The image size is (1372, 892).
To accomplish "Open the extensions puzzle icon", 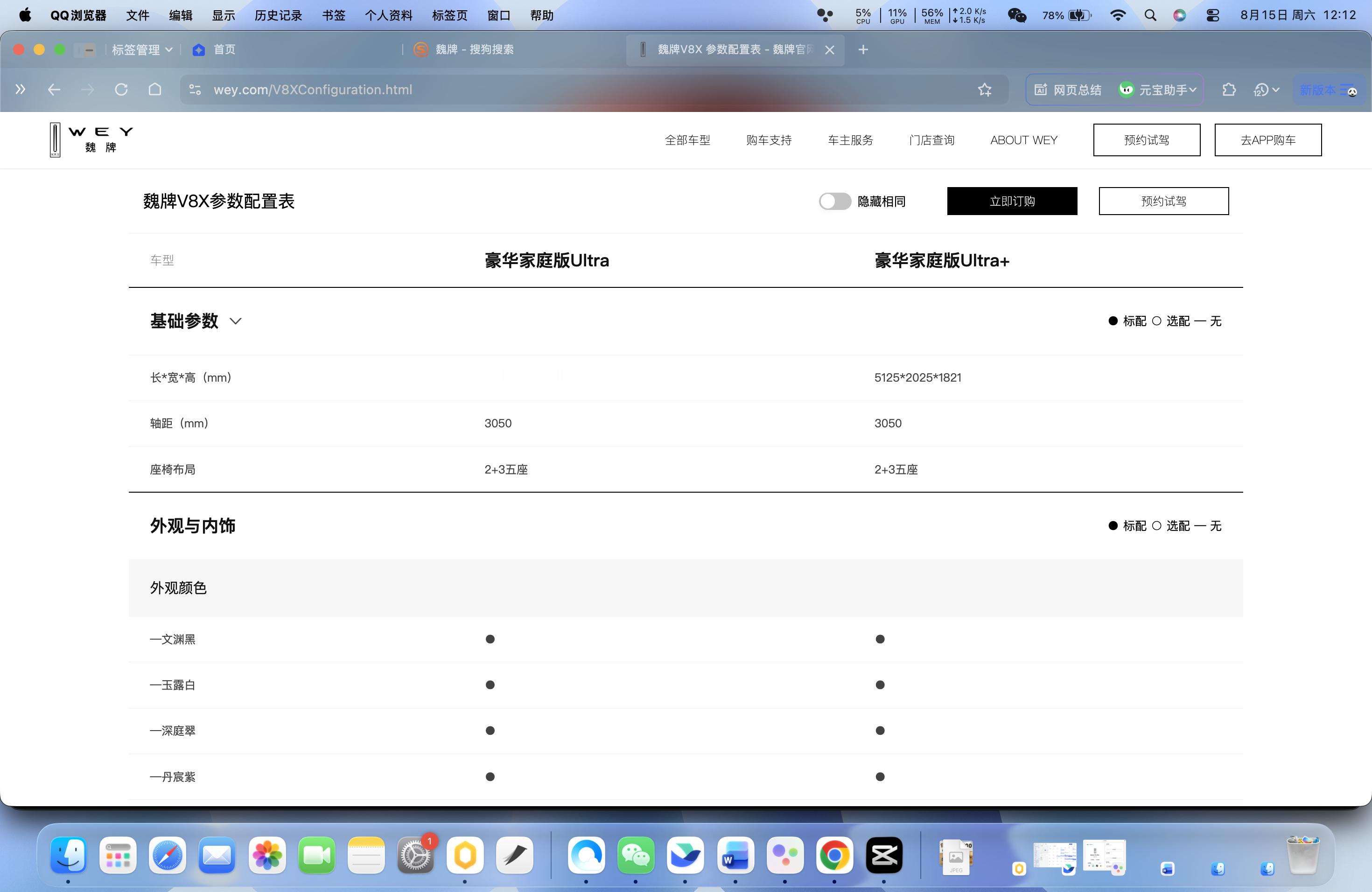I will coord(1228,89).
